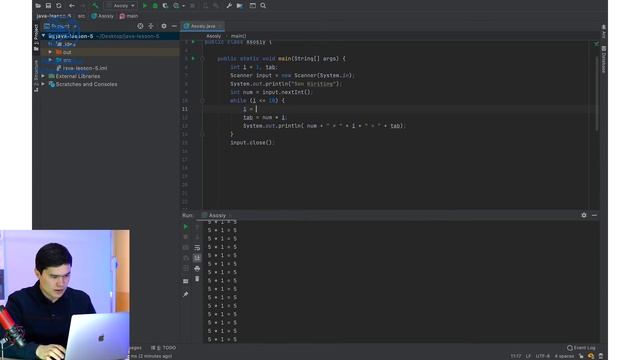640x360 pixels.
Task: Click the Save All toolbar icon
Action: (48, 6)
